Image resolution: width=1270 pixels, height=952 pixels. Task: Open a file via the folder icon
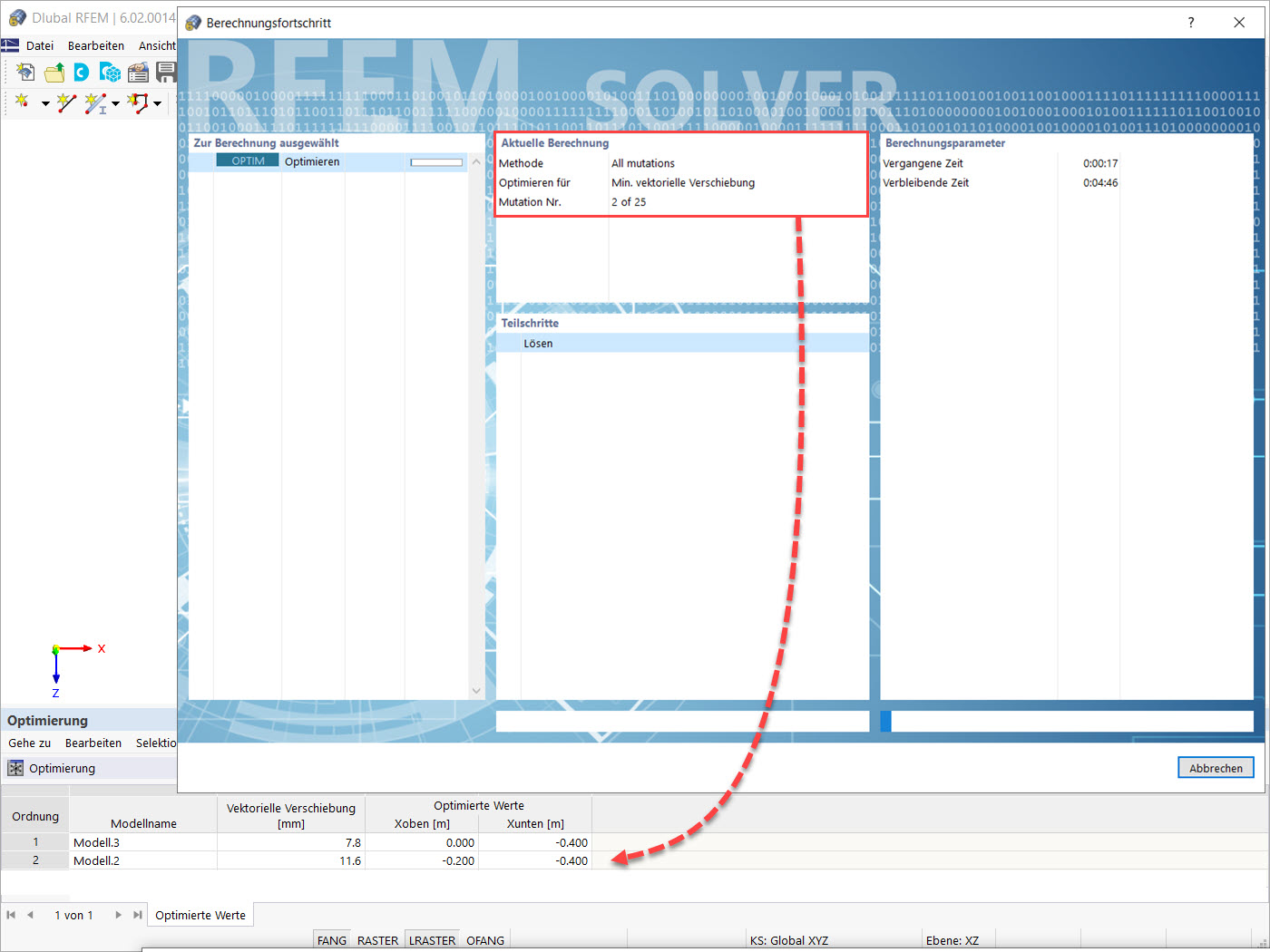click(54, 73)
